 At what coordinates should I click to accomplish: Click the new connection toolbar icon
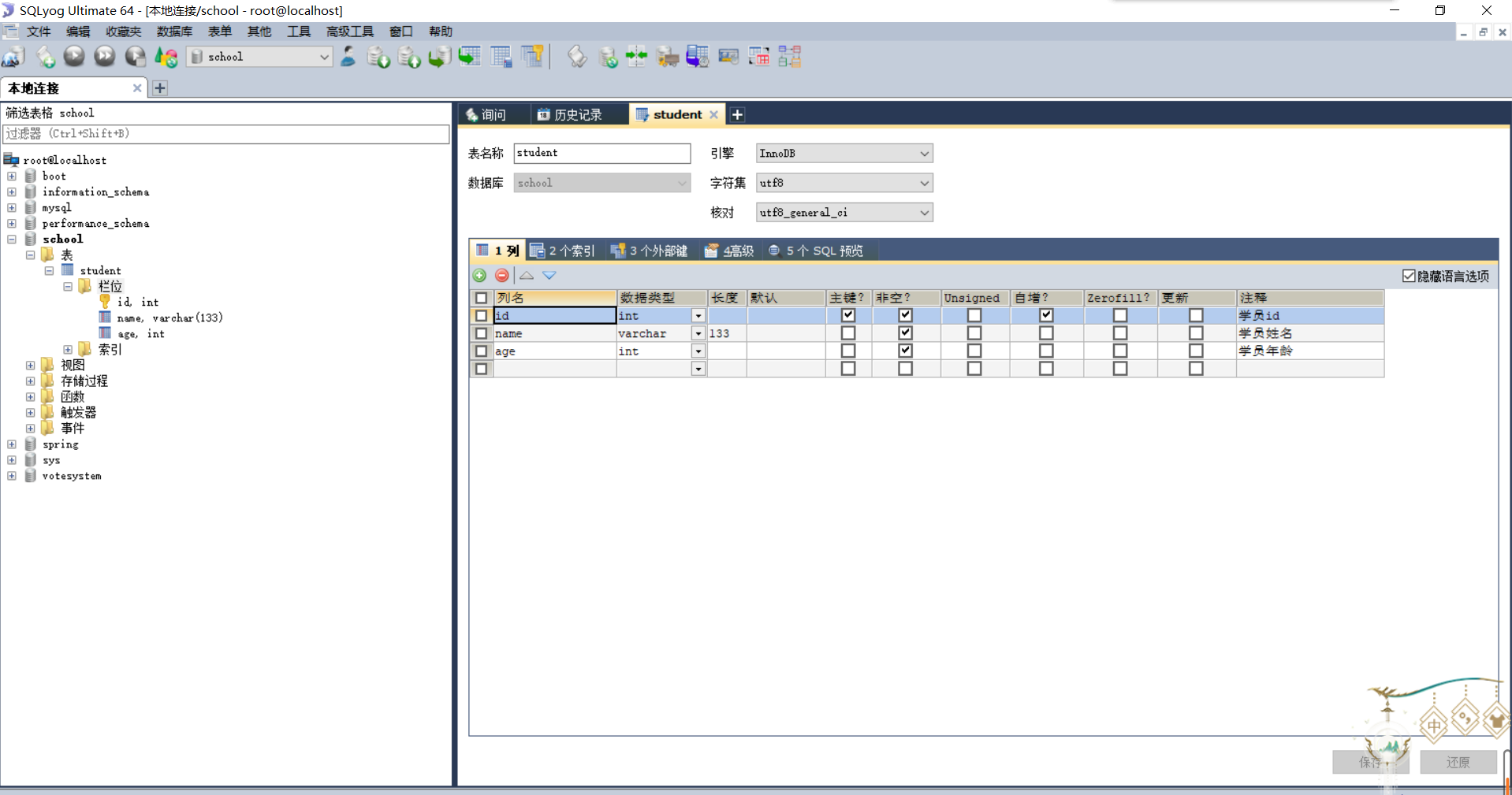pyautogui.click(x=13, y=57)
